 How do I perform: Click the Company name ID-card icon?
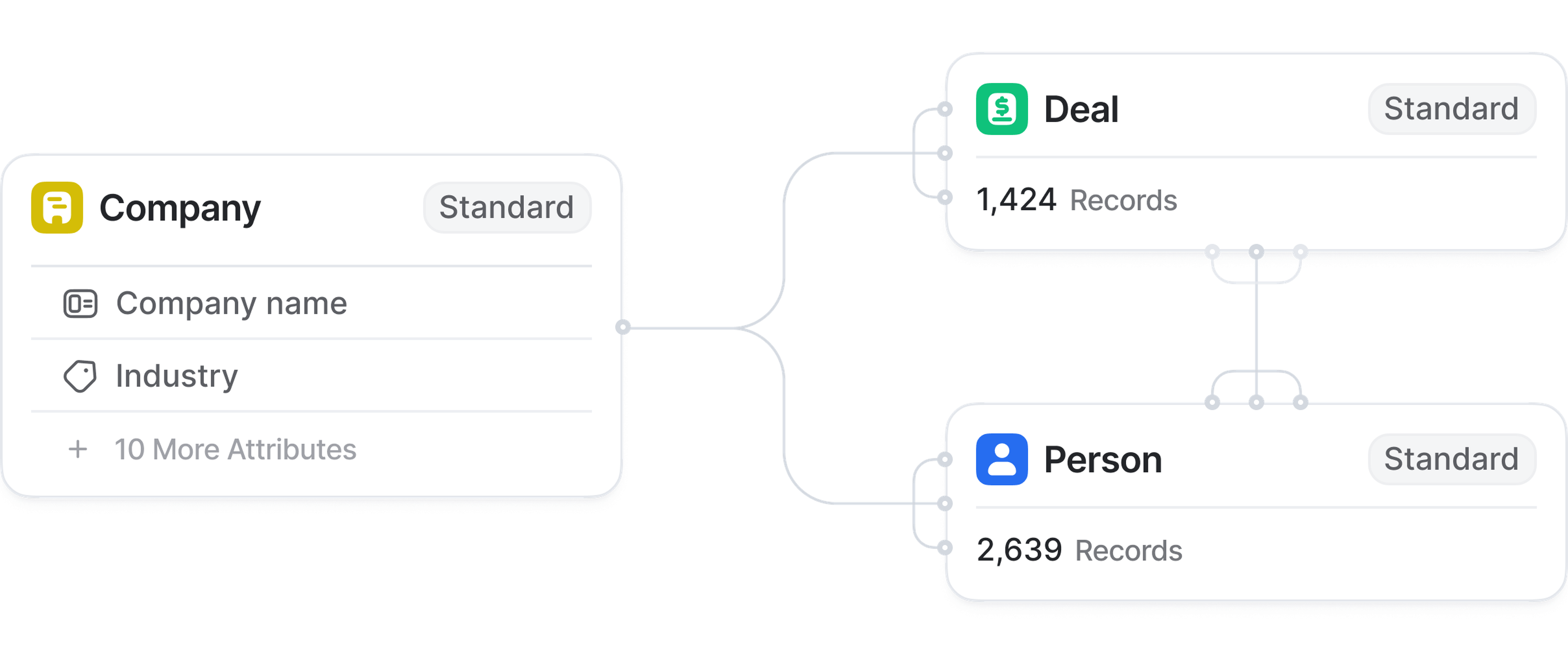[x=80, y=304]
